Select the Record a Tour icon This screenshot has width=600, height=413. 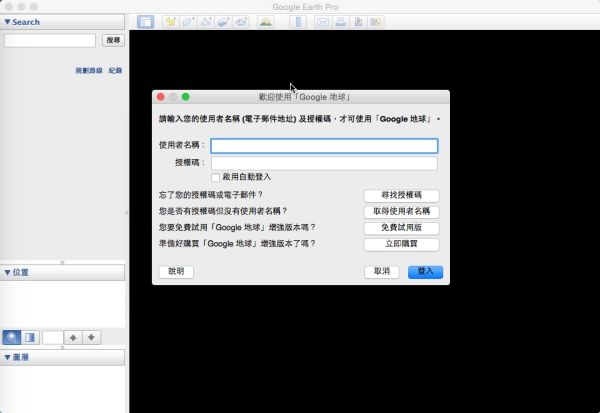tap(241, 22)
